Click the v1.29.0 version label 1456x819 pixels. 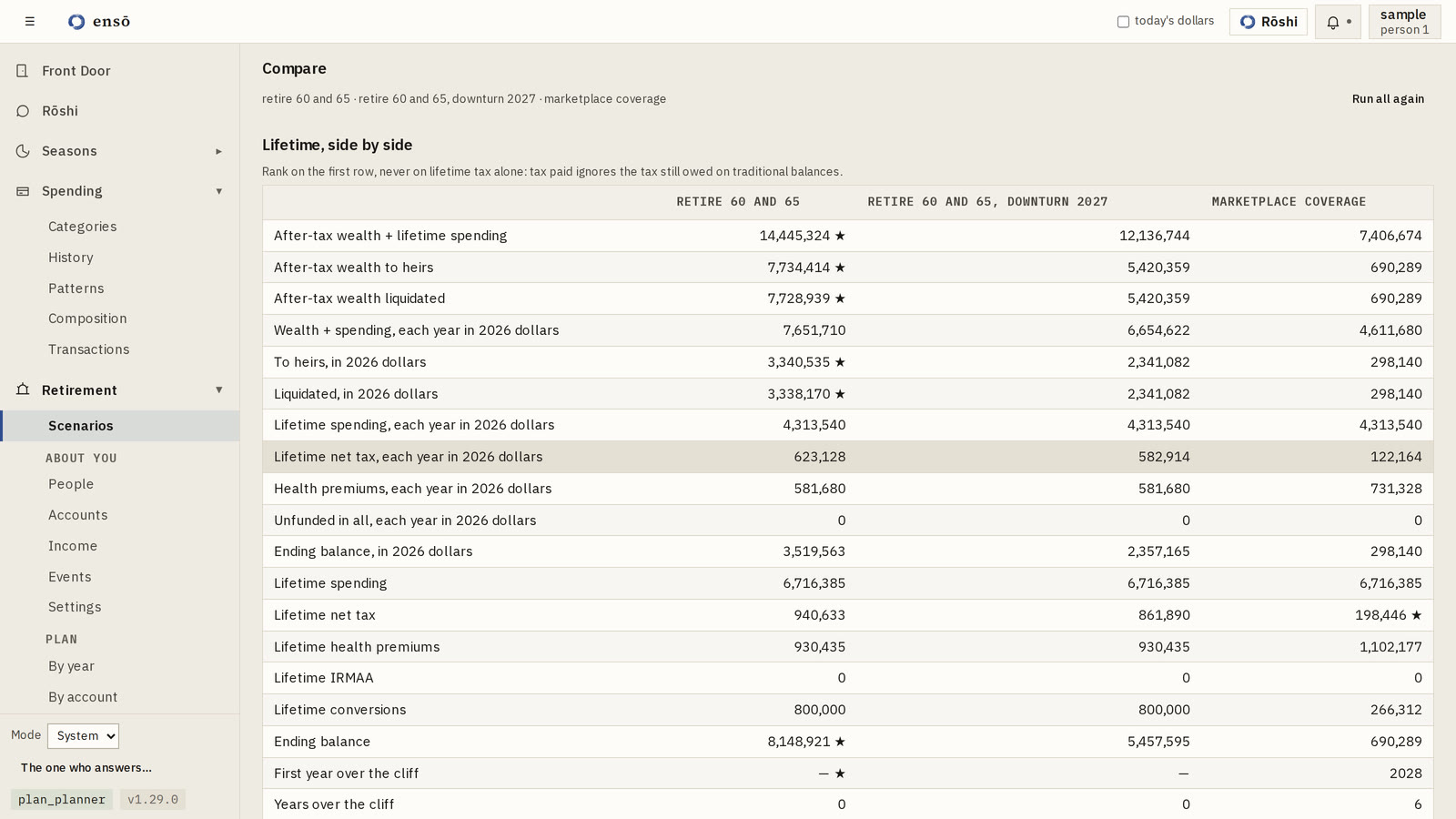tap(153, 800)
